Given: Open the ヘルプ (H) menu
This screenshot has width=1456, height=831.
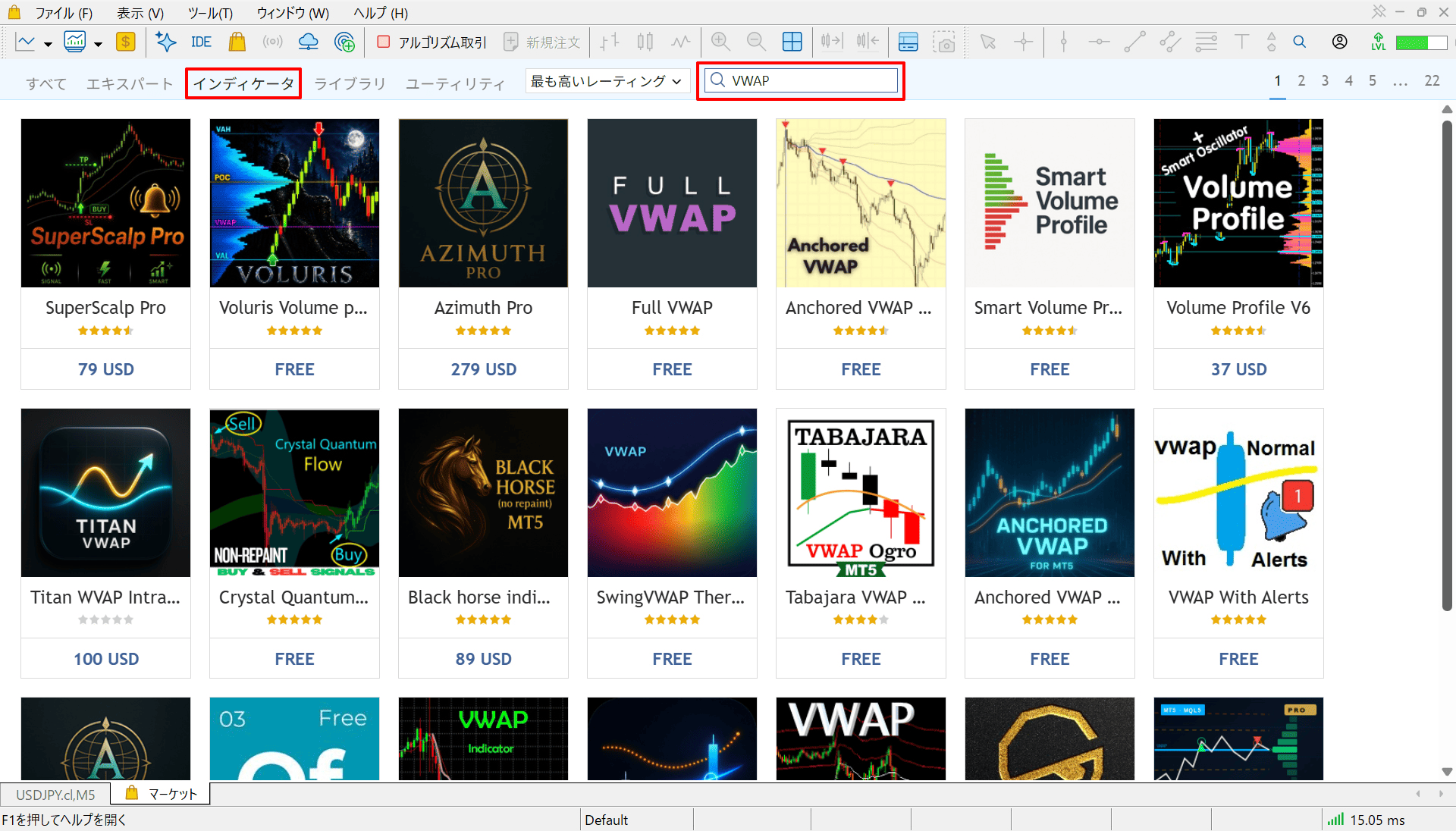Looking at the screenshot, I should coord(381,13).
